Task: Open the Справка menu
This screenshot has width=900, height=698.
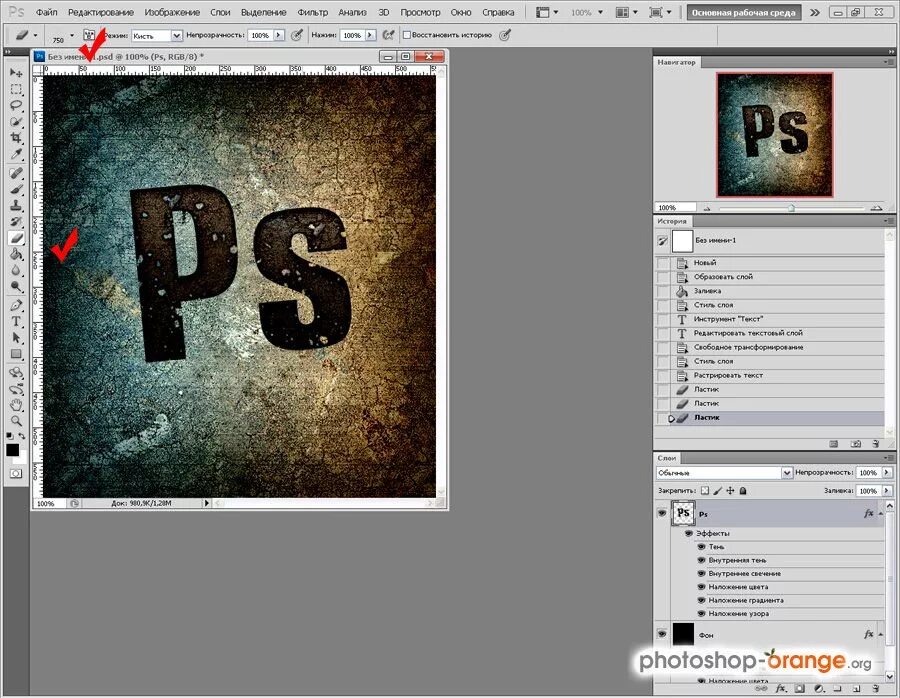Action: [x=498, y=12]
